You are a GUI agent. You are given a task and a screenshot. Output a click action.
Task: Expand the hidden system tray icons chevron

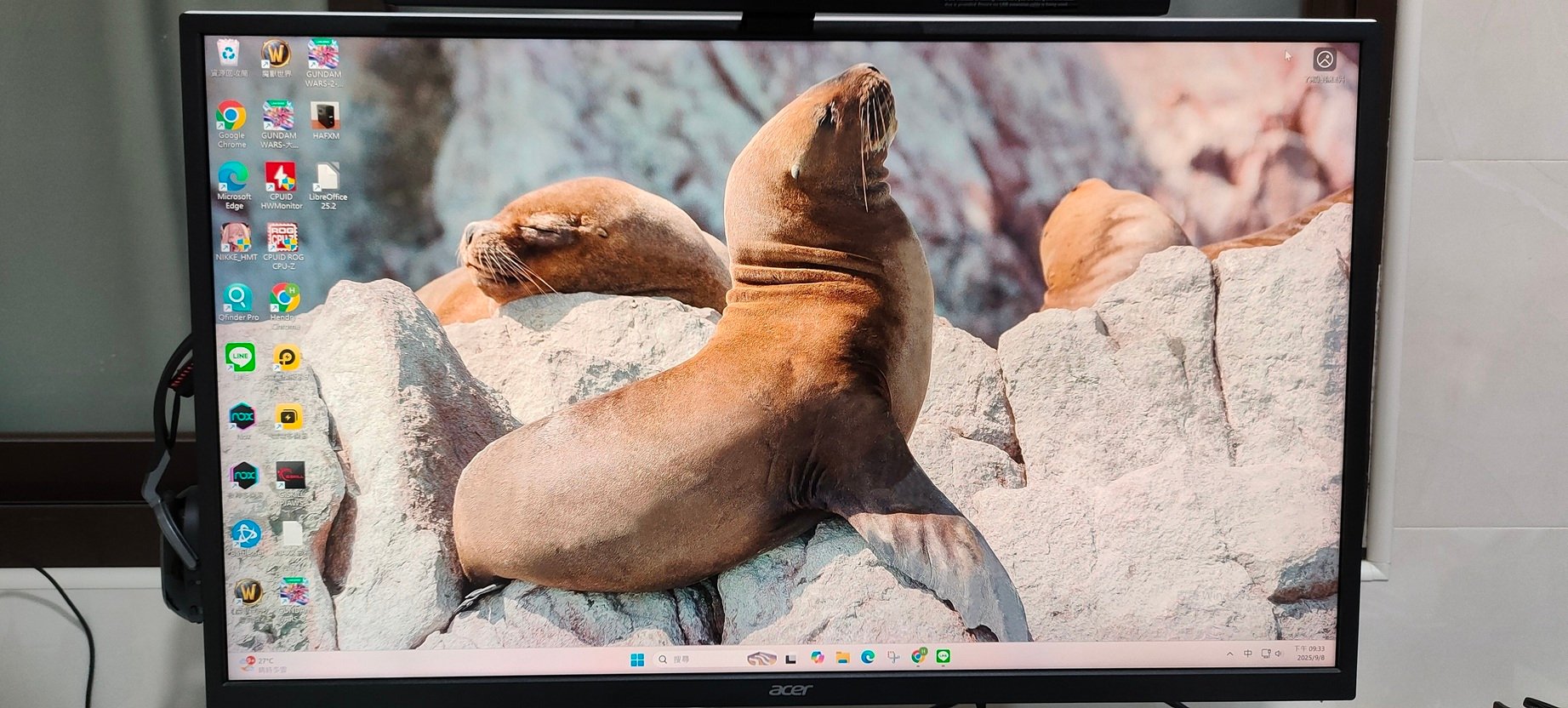coord(1229,654)
